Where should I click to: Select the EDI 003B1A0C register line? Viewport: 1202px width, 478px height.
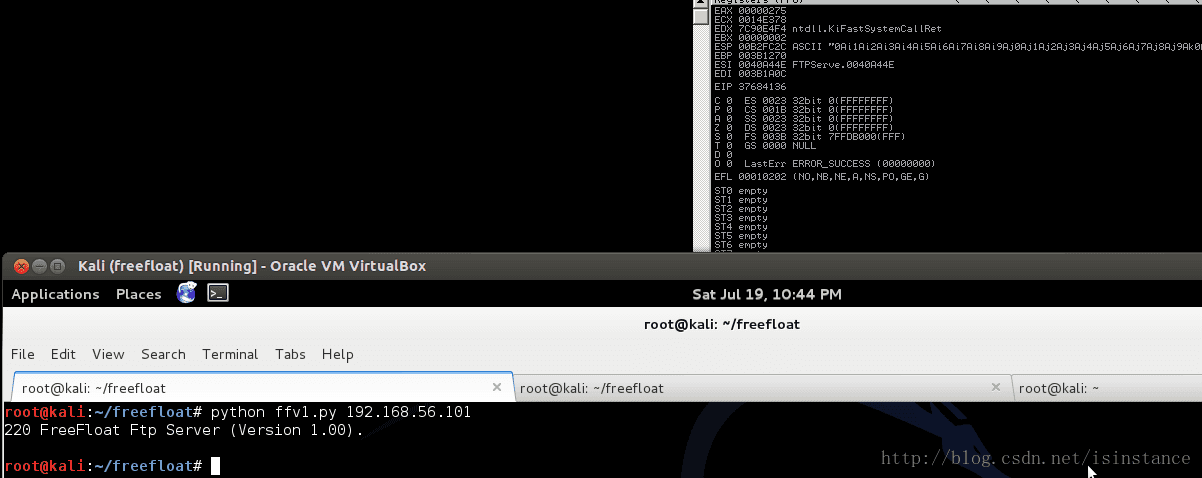coord(750,74)
